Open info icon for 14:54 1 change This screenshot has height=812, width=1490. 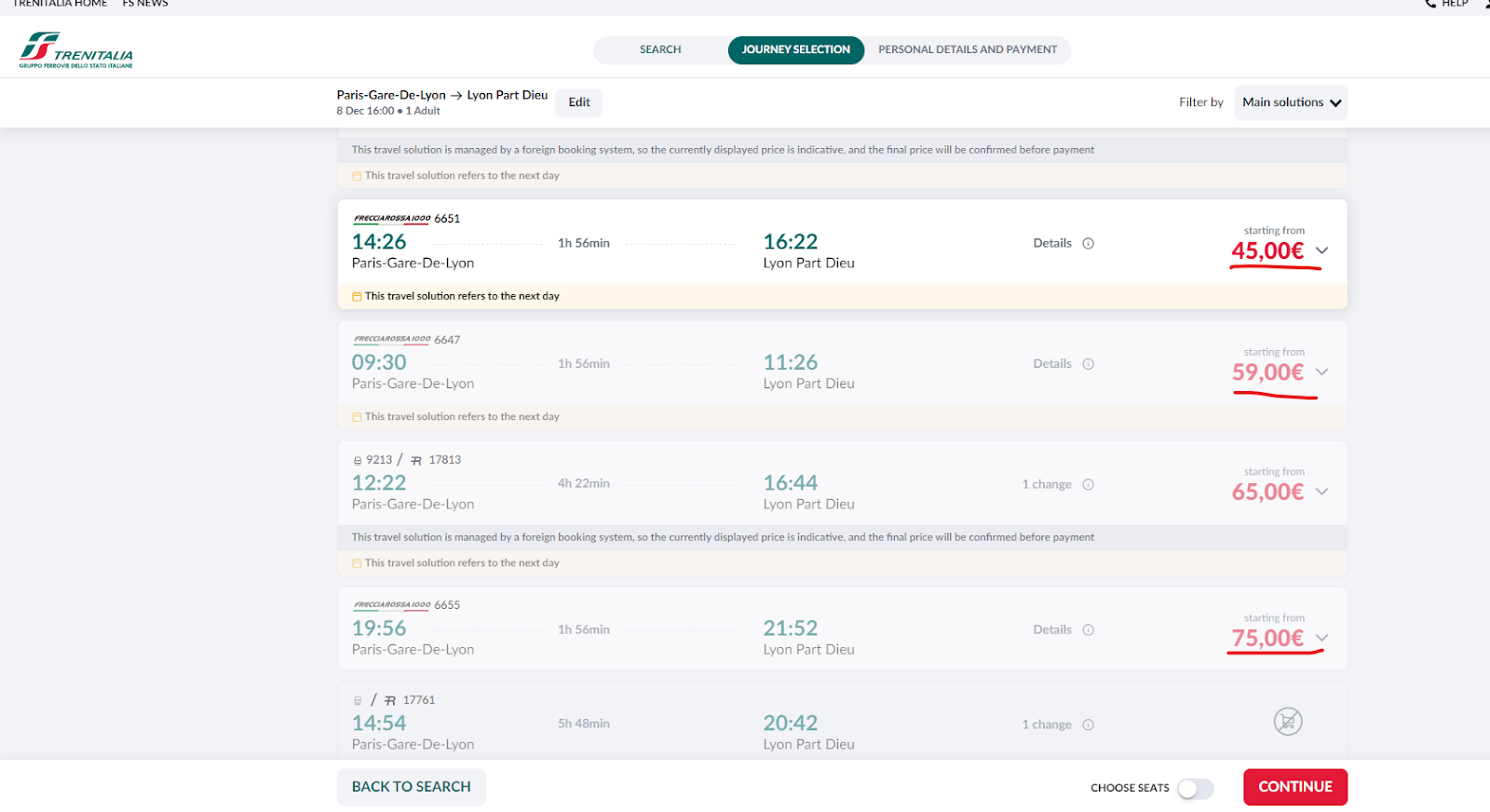coord(1088,724)
